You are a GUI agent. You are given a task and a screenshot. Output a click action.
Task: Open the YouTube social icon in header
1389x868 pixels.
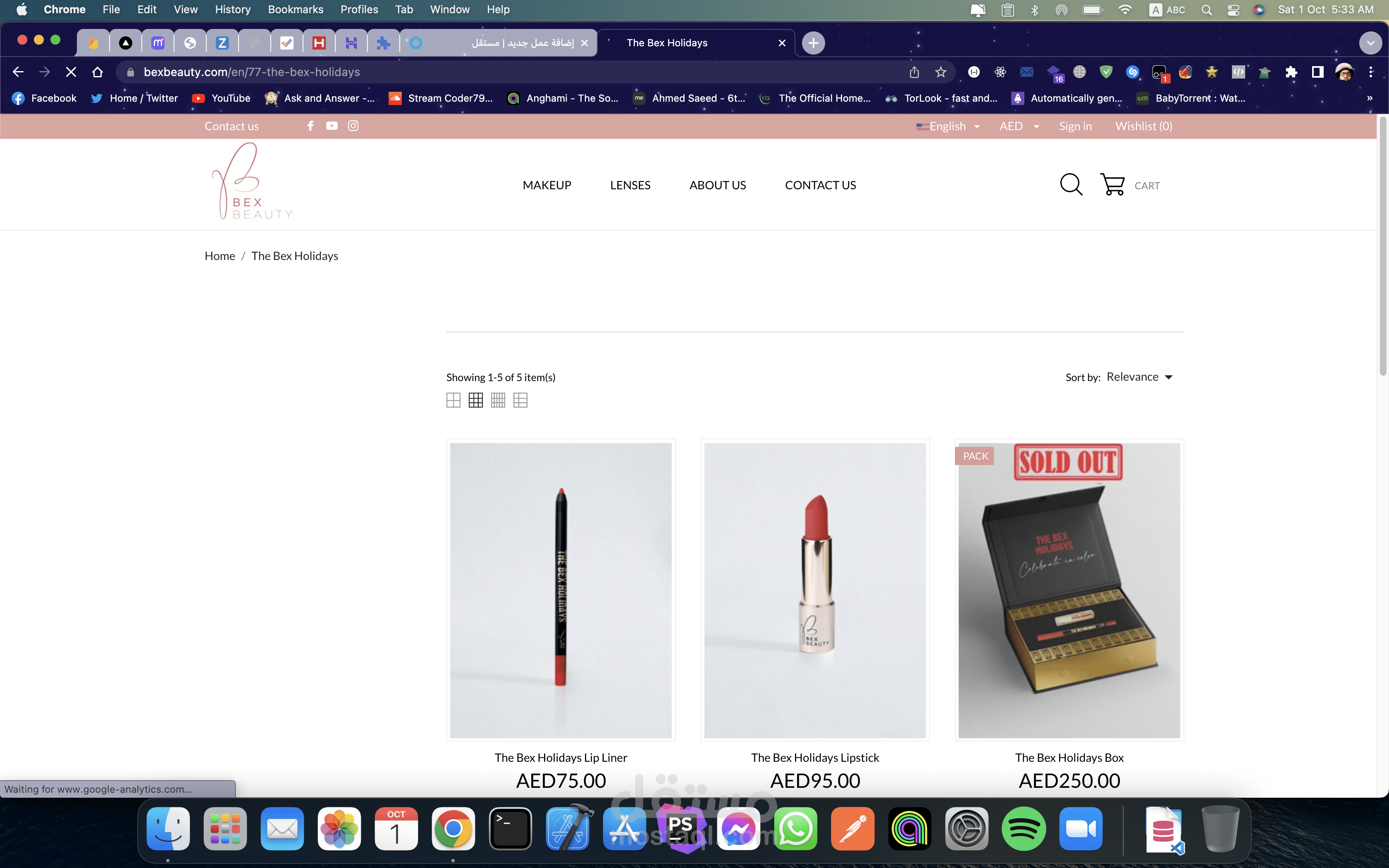point(332,126)
